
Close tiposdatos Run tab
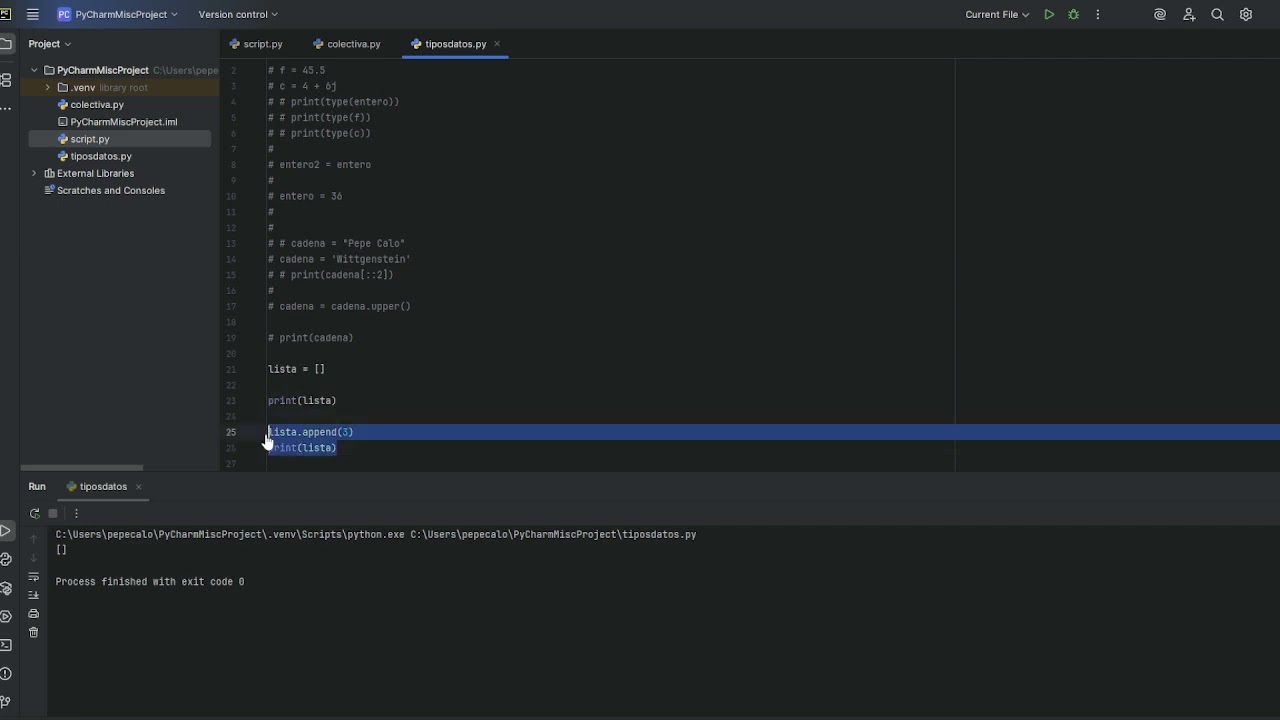(x=139, y=487)
